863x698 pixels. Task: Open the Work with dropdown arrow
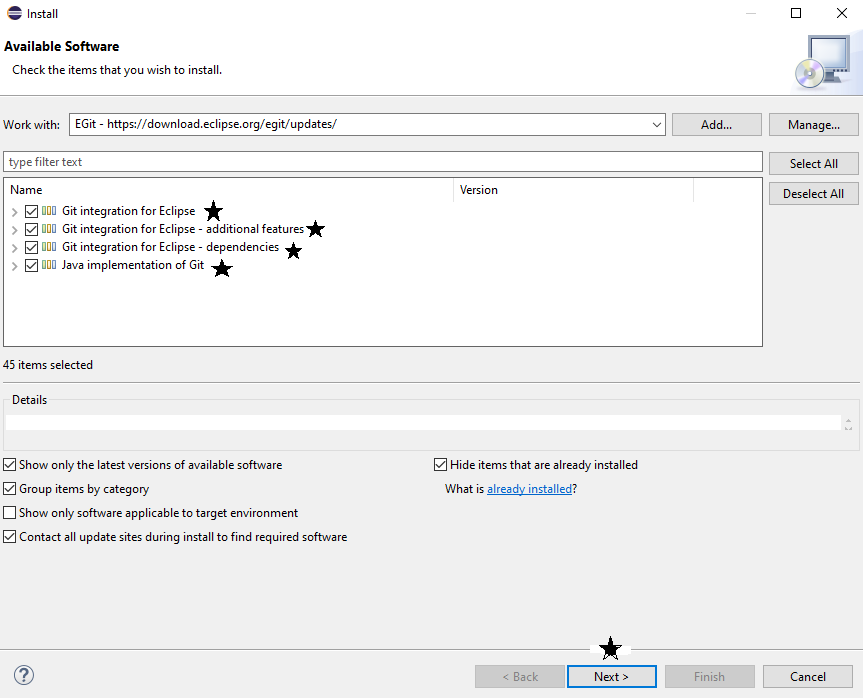coord(656,125)
